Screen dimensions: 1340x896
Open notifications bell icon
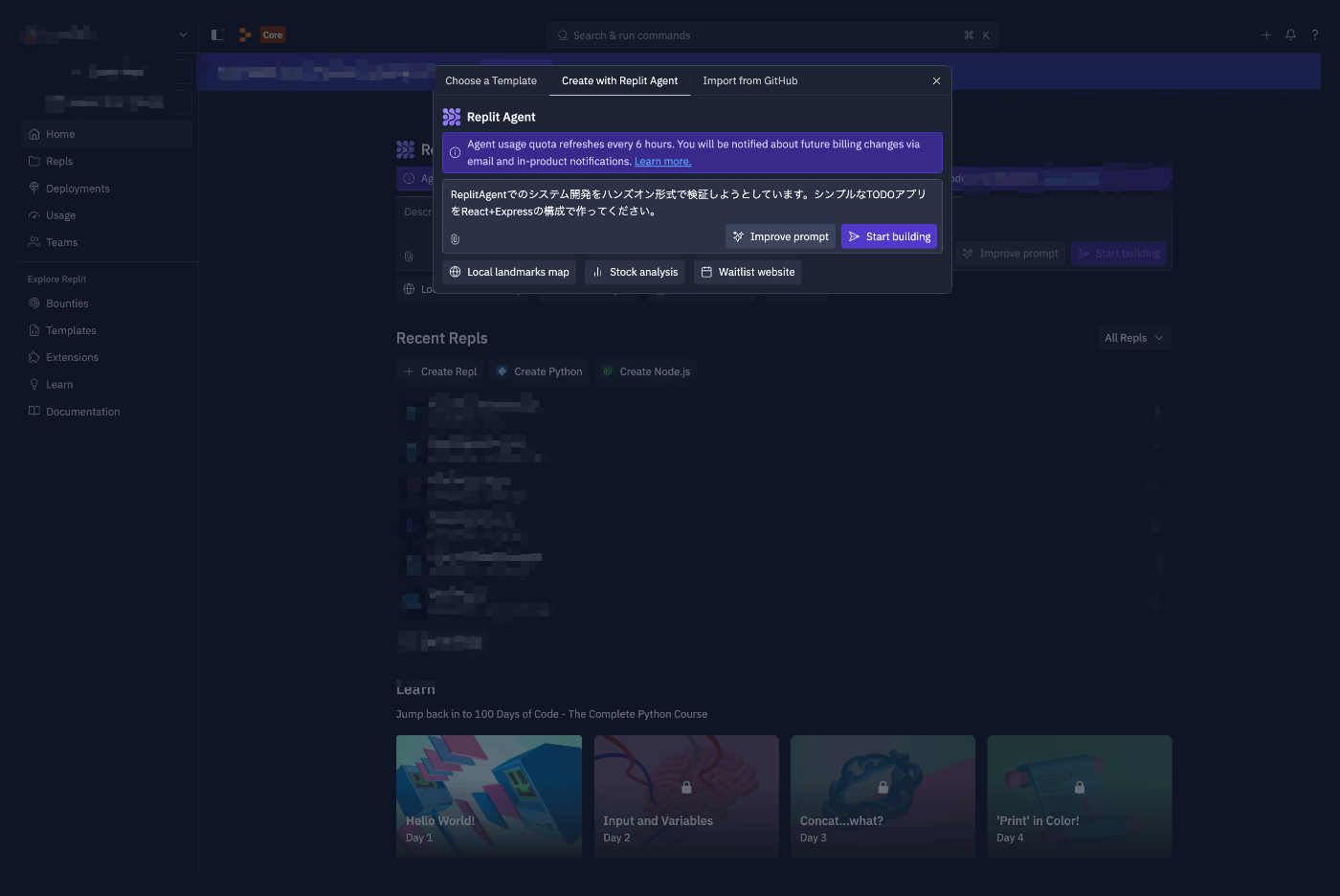pos(1290,35)
